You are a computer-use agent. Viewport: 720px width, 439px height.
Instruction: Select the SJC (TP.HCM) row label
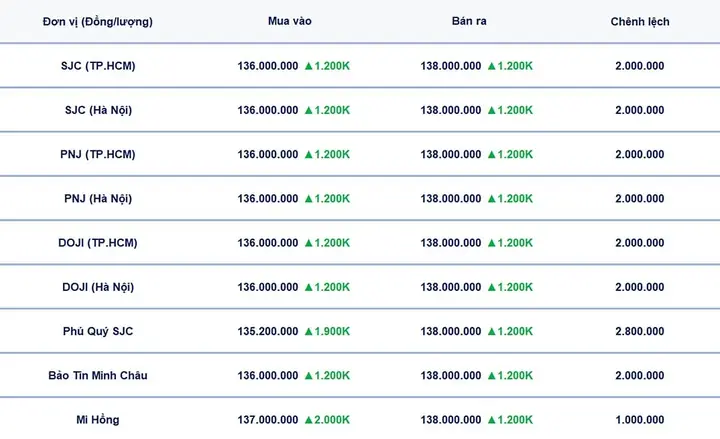[x=98, y=66]
